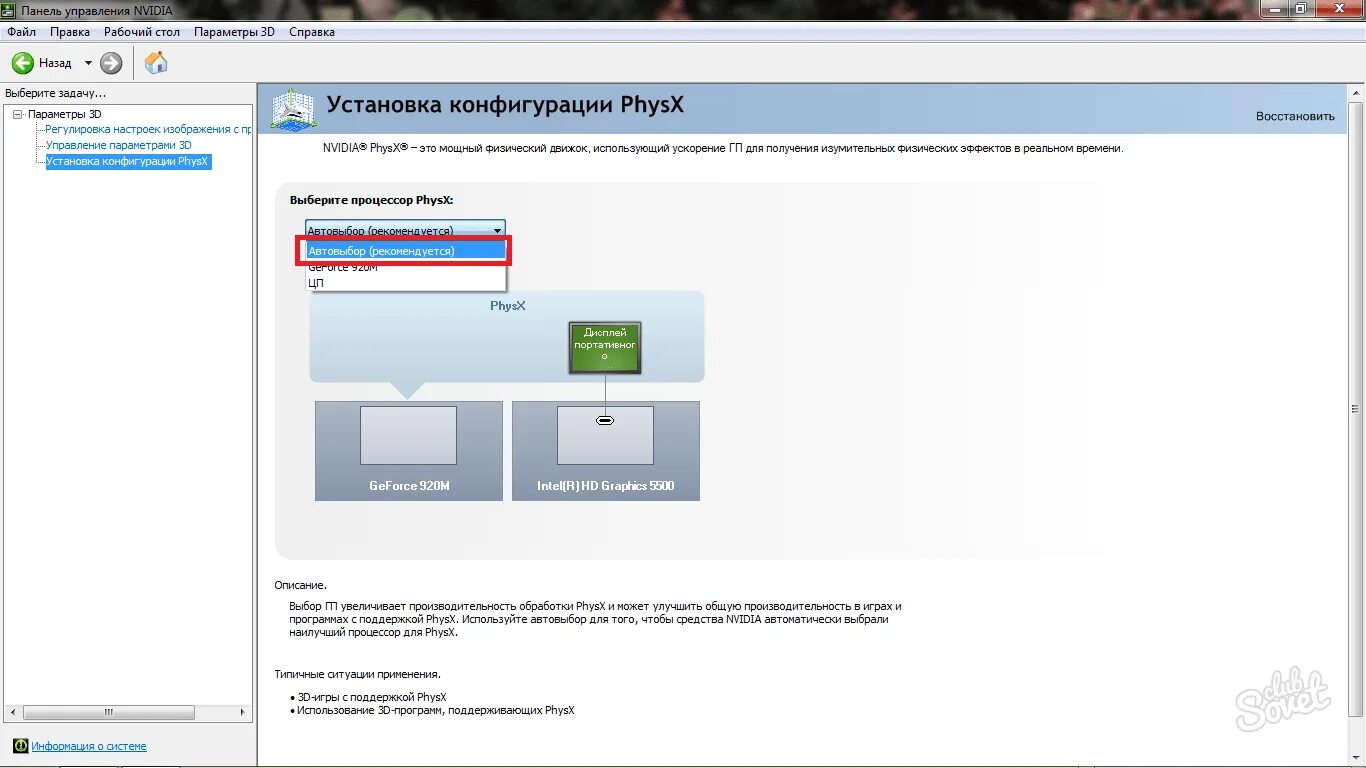
Task: Select Регулировка настроек изображения tree item
Action: pyautogui.click(x=148, y=129)
